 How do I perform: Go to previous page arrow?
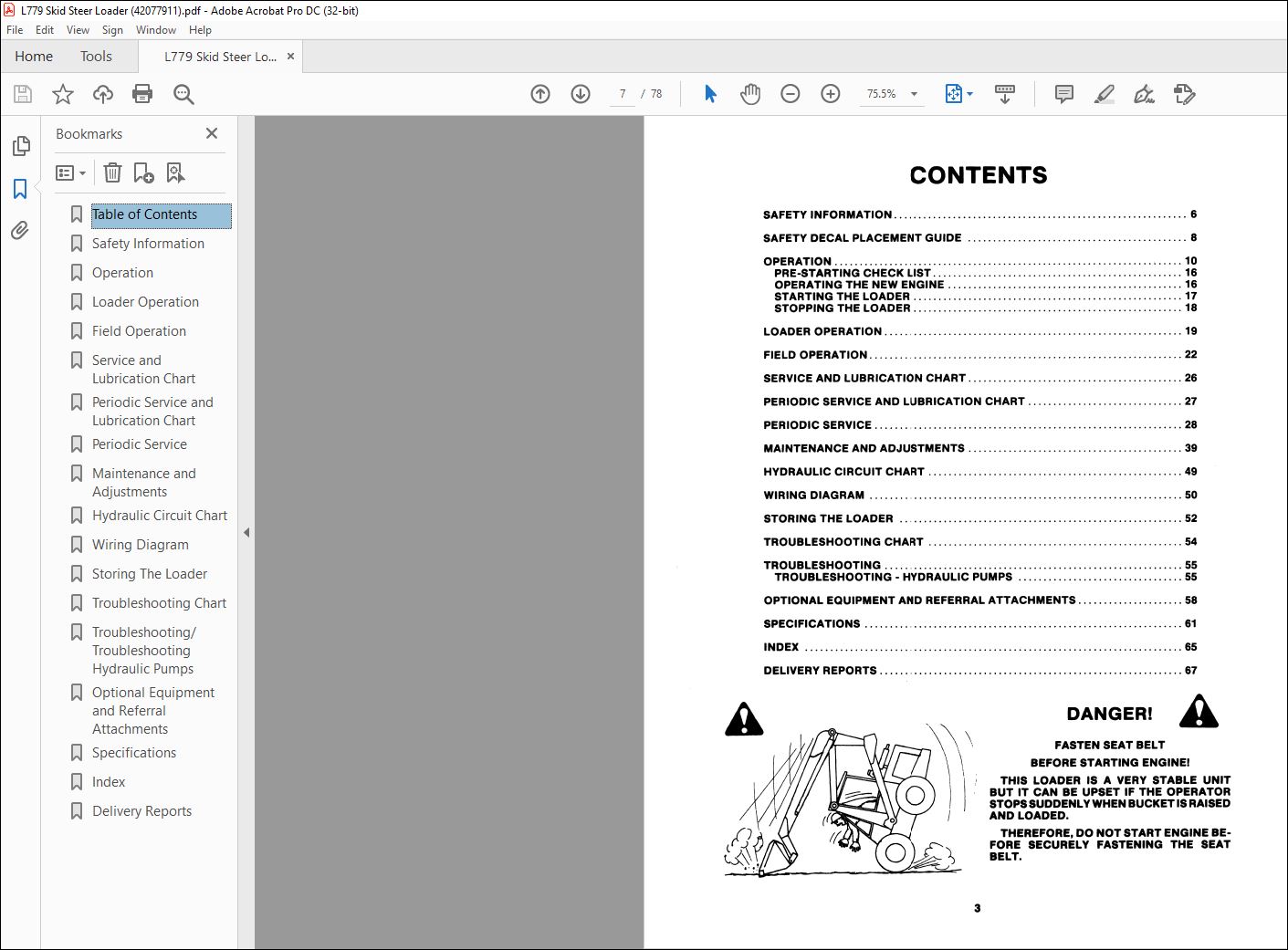(x=540, y=94)
